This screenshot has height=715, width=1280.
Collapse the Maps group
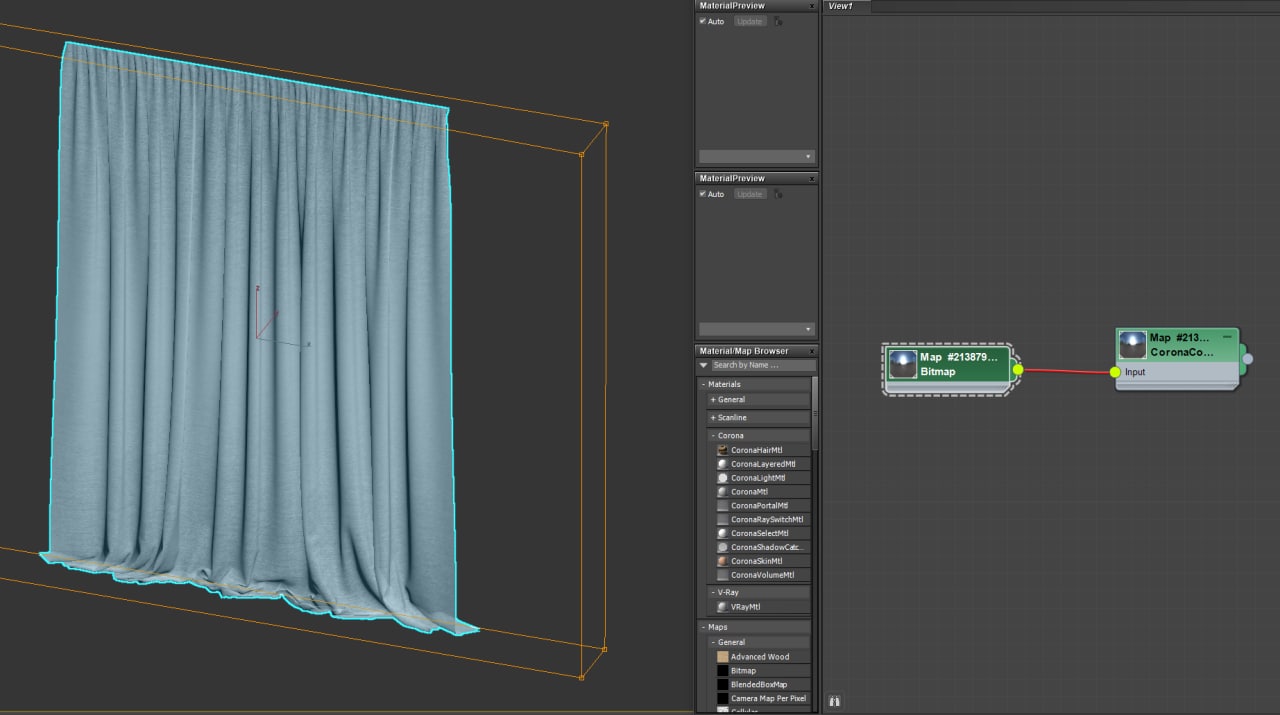[703, 627]
